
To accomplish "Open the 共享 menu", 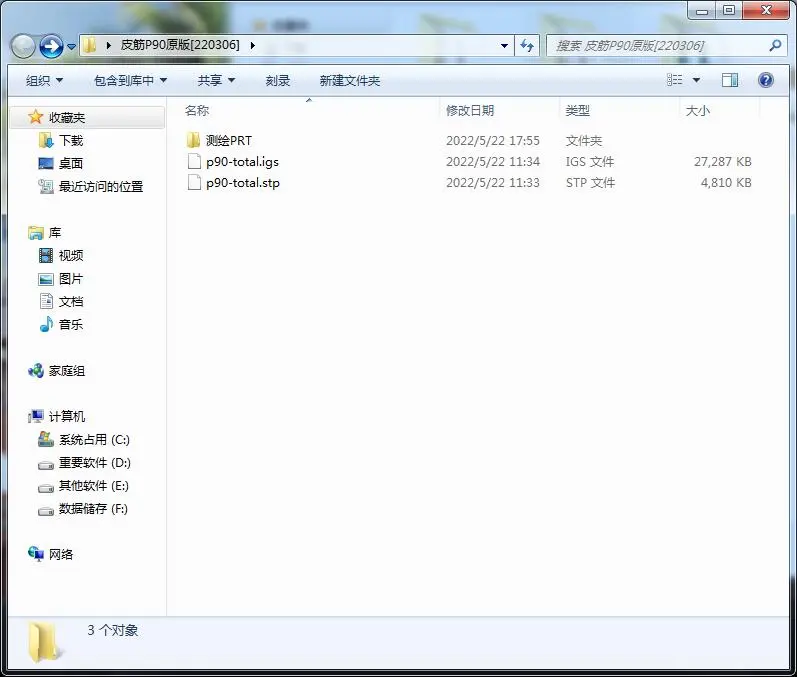I will tap(216, 80).
